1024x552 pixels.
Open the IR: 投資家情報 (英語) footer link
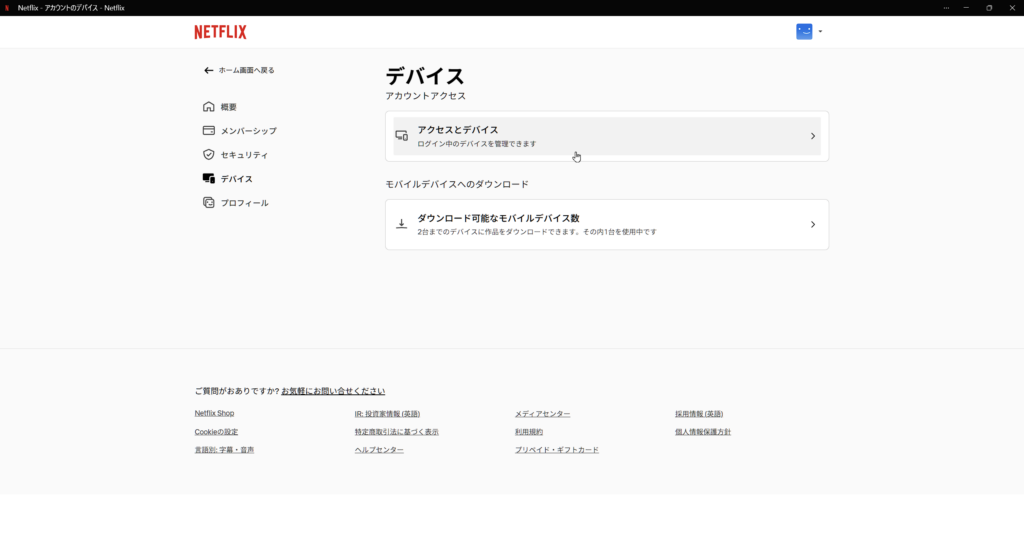tap(387, 414)
